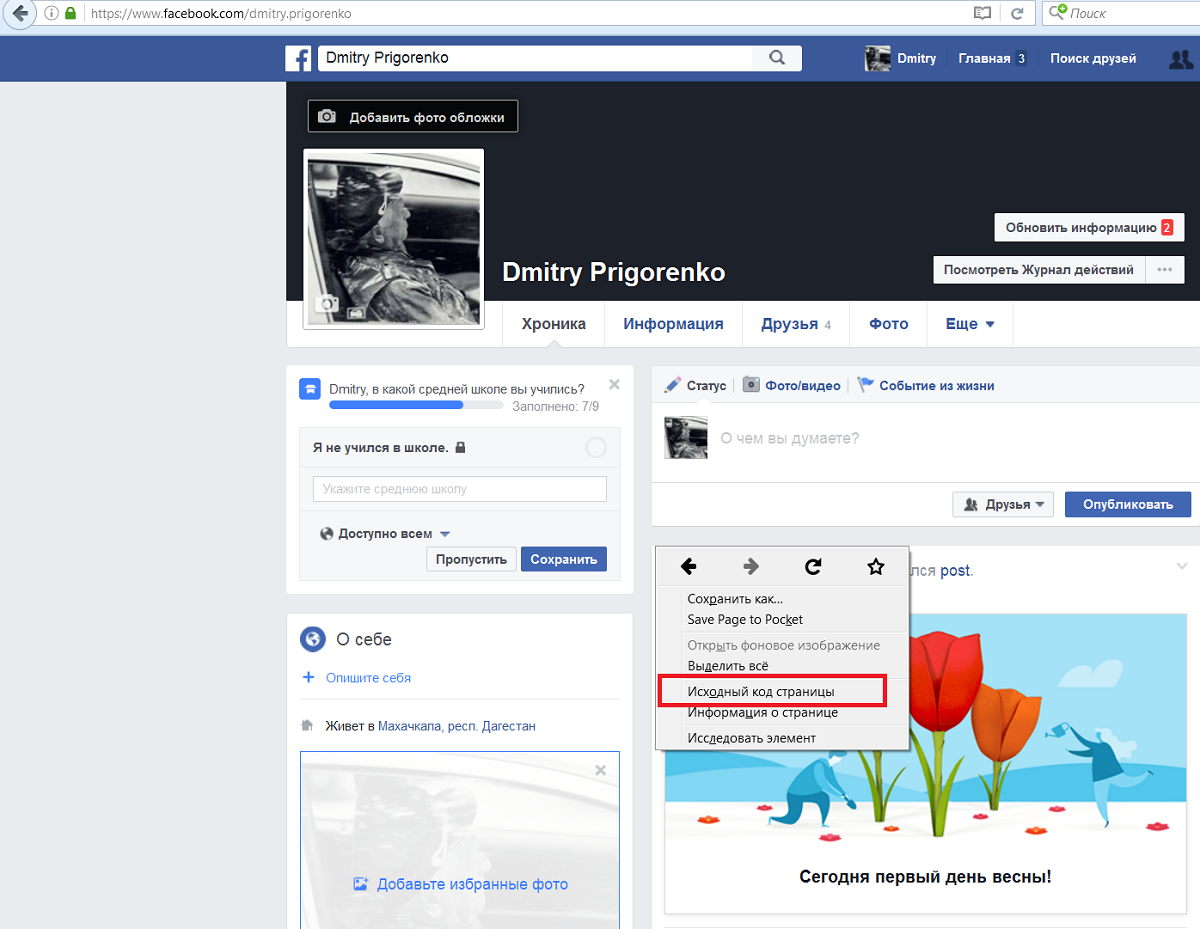
Task: Click the 'Обновить информацию' button
Action: tap(1089, 227)
